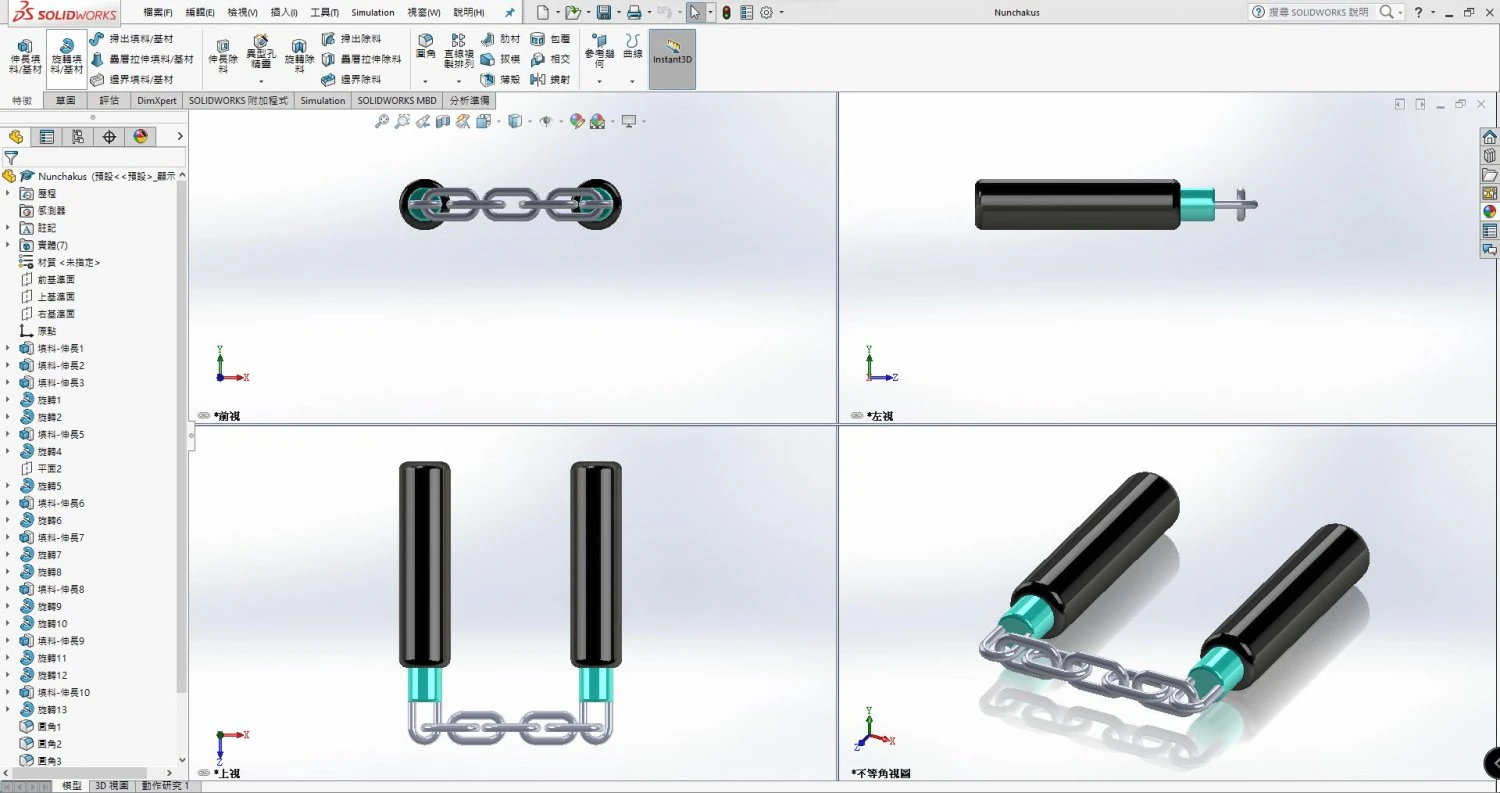
Task: Click the Save floppy disk icon
Action: coord(603,13)
